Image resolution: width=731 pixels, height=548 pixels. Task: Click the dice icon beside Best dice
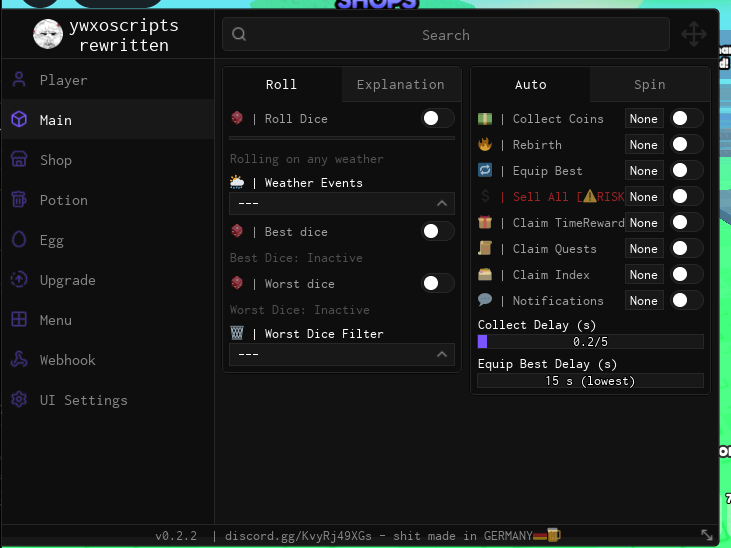(x=237, y=231)
